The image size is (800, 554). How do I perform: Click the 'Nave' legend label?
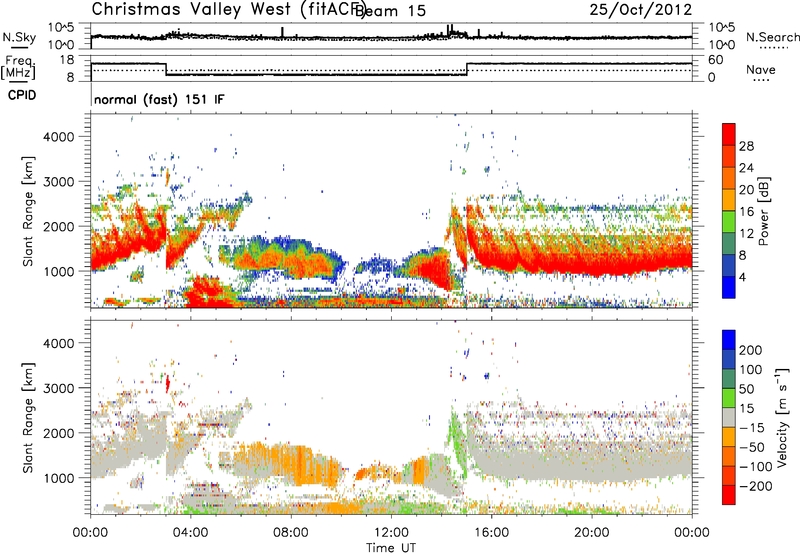(x=760, y=70)
